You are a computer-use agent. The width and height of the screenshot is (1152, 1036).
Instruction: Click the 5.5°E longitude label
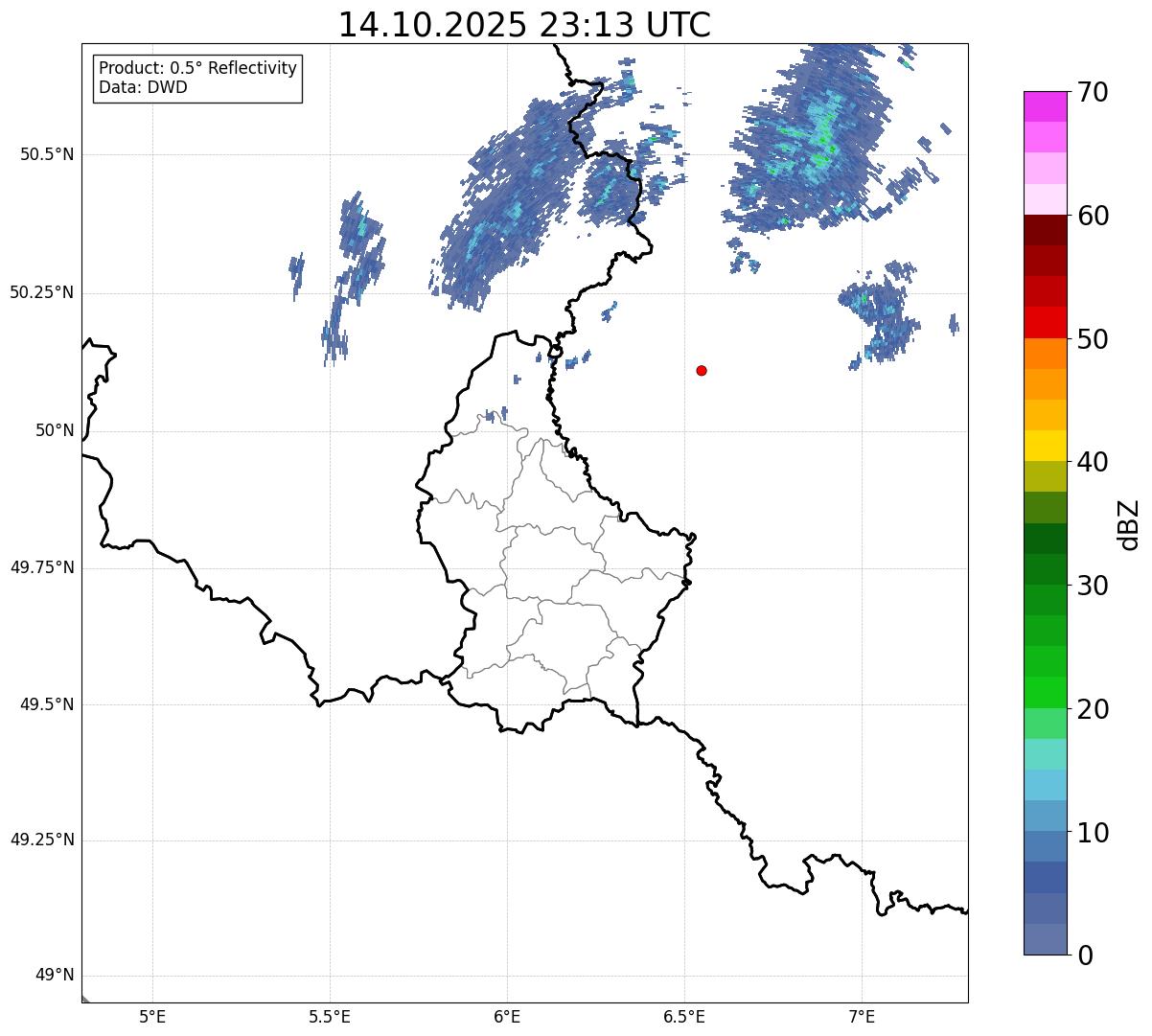point(330,1017)
